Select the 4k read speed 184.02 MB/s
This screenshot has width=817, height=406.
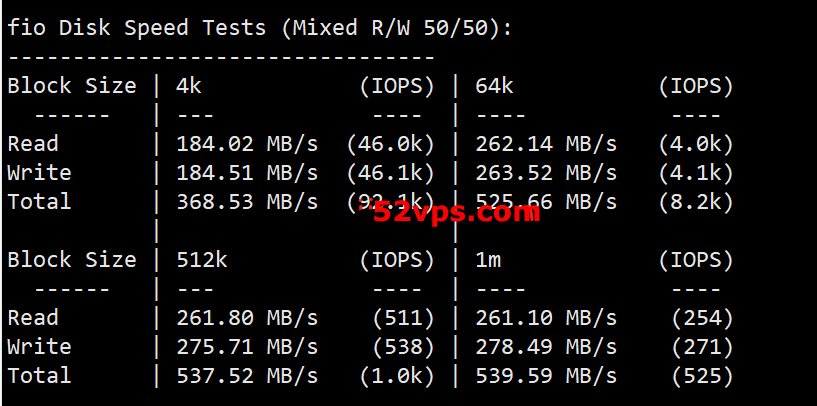click(247, 144)
